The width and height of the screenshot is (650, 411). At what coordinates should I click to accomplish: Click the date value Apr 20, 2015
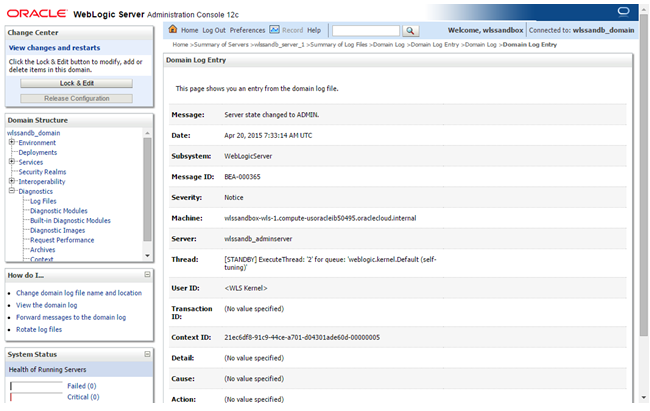[x=268, y=136]
